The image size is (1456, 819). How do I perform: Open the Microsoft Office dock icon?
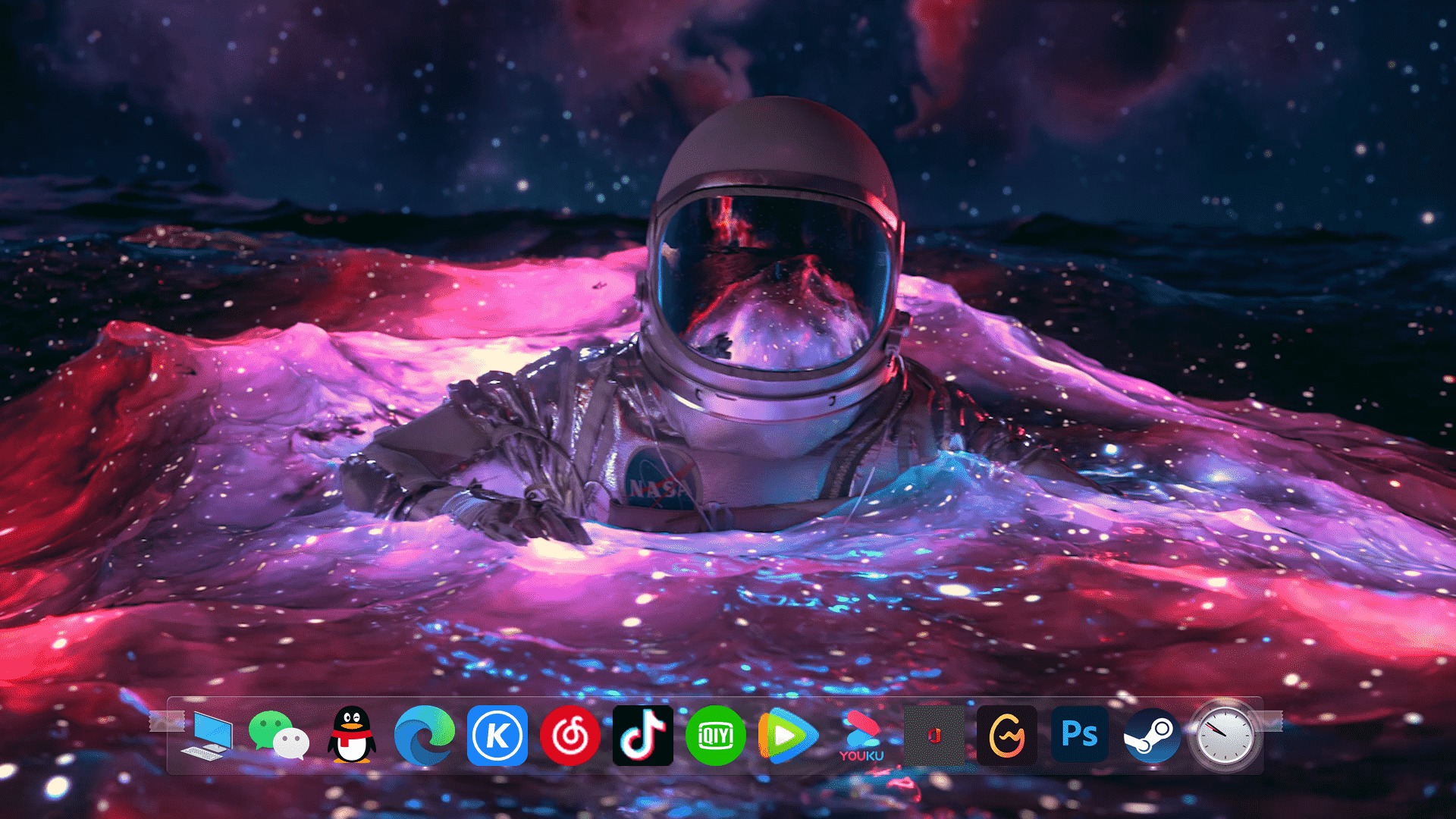point(934,736)
